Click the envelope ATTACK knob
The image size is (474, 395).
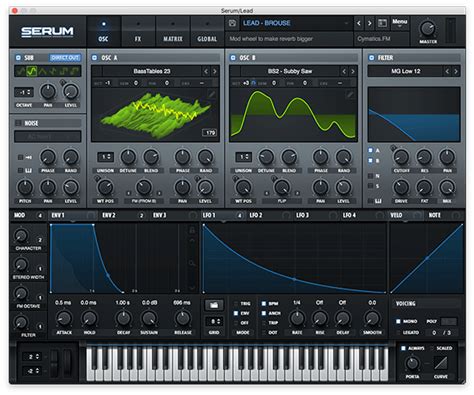64,318
